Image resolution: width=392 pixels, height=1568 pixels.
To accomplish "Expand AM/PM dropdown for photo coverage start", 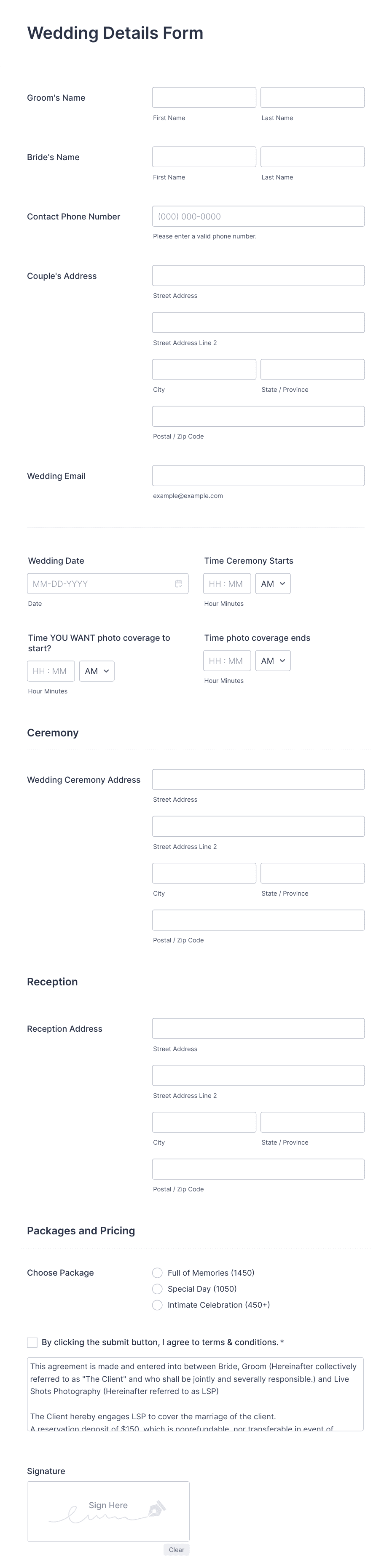I will (x=97, y=671).
